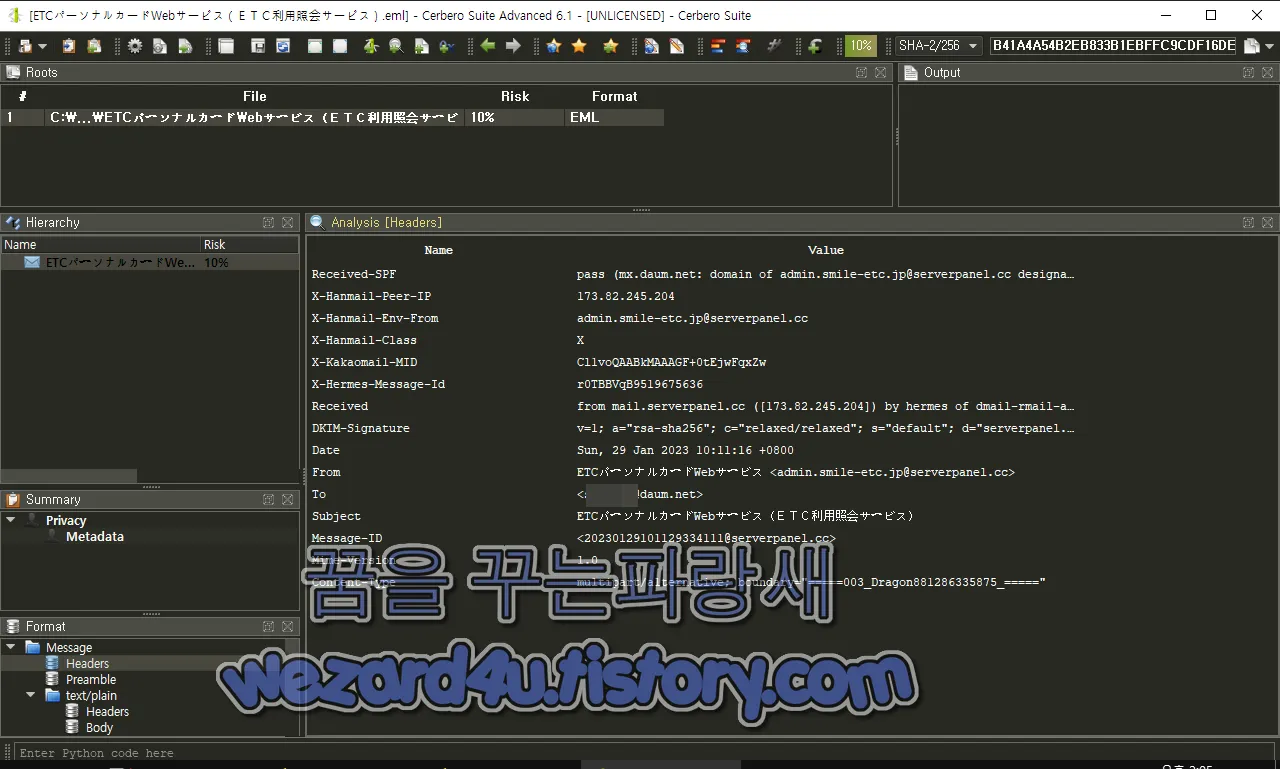Click the green upward arrow toolbar icon

tap(371, 46)
